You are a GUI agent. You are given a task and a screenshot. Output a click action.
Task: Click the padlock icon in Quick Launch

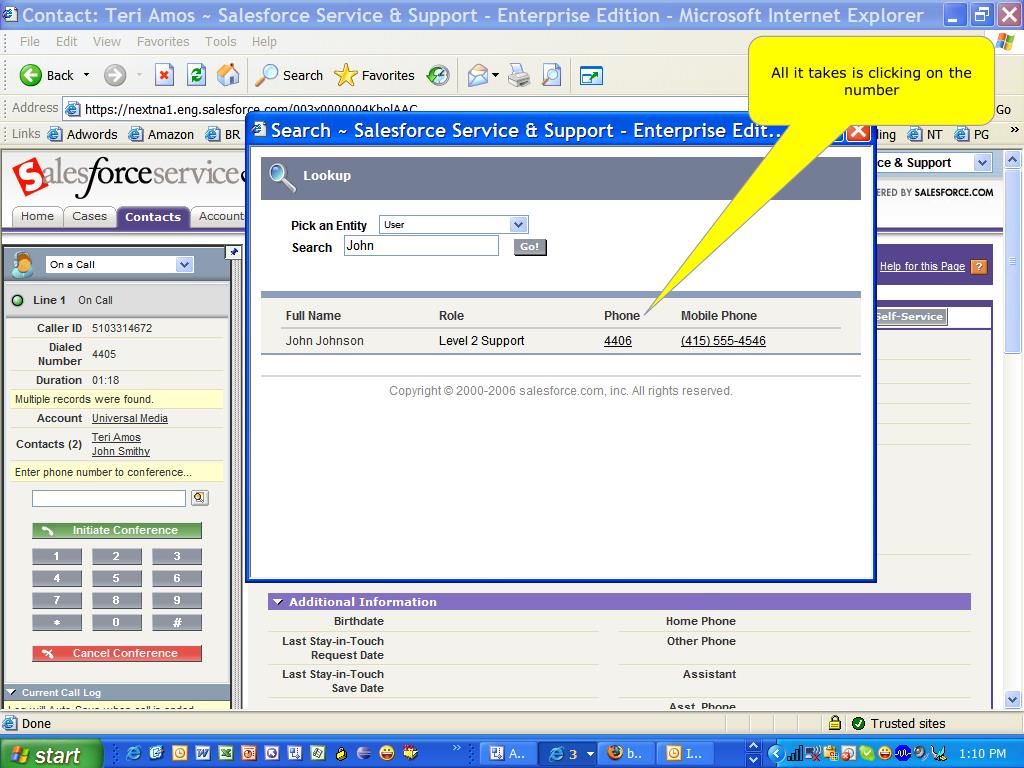click(x=341, y=753)
